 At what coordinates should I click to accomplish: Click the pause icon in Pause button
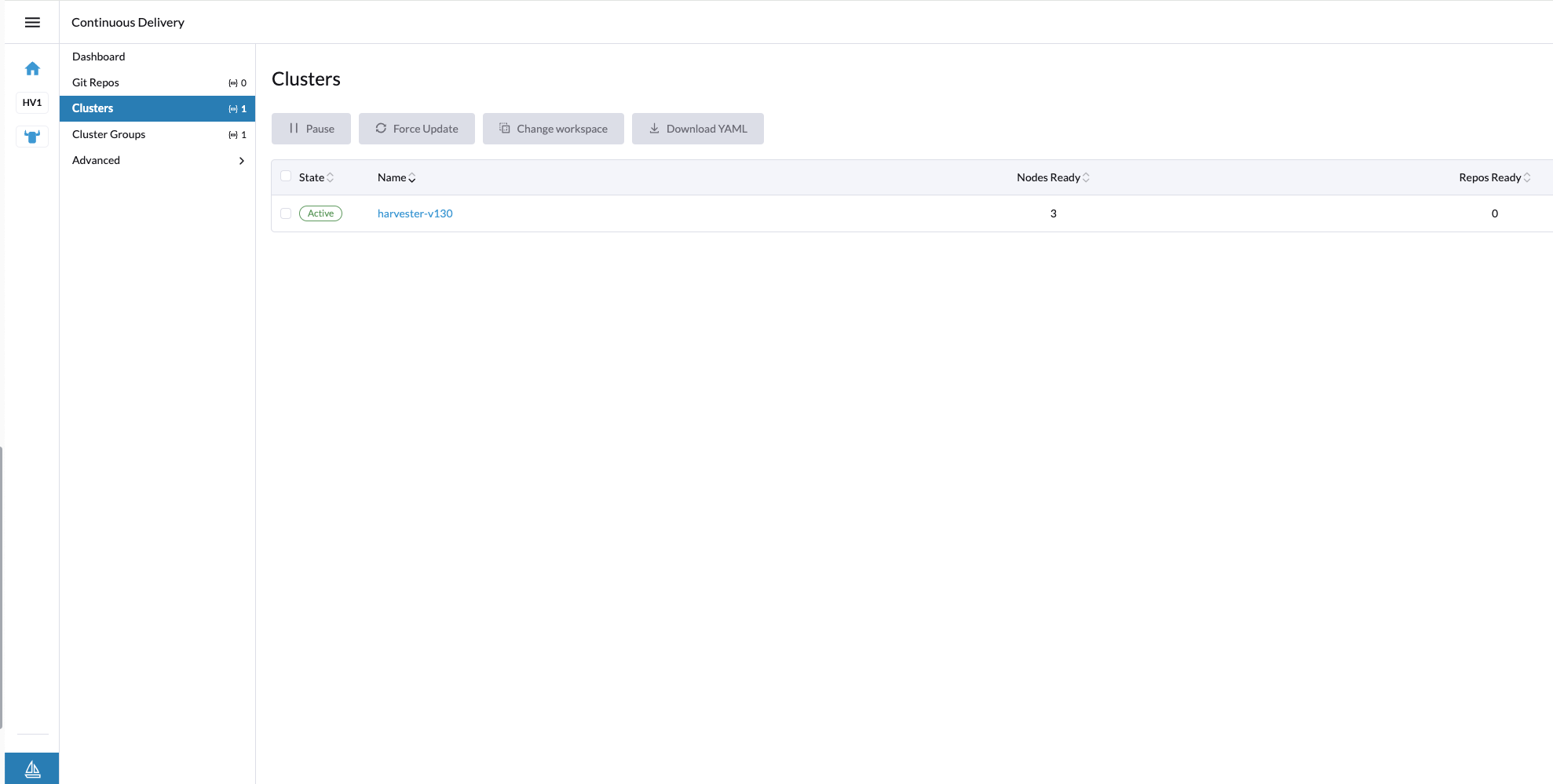coord(294,128)
